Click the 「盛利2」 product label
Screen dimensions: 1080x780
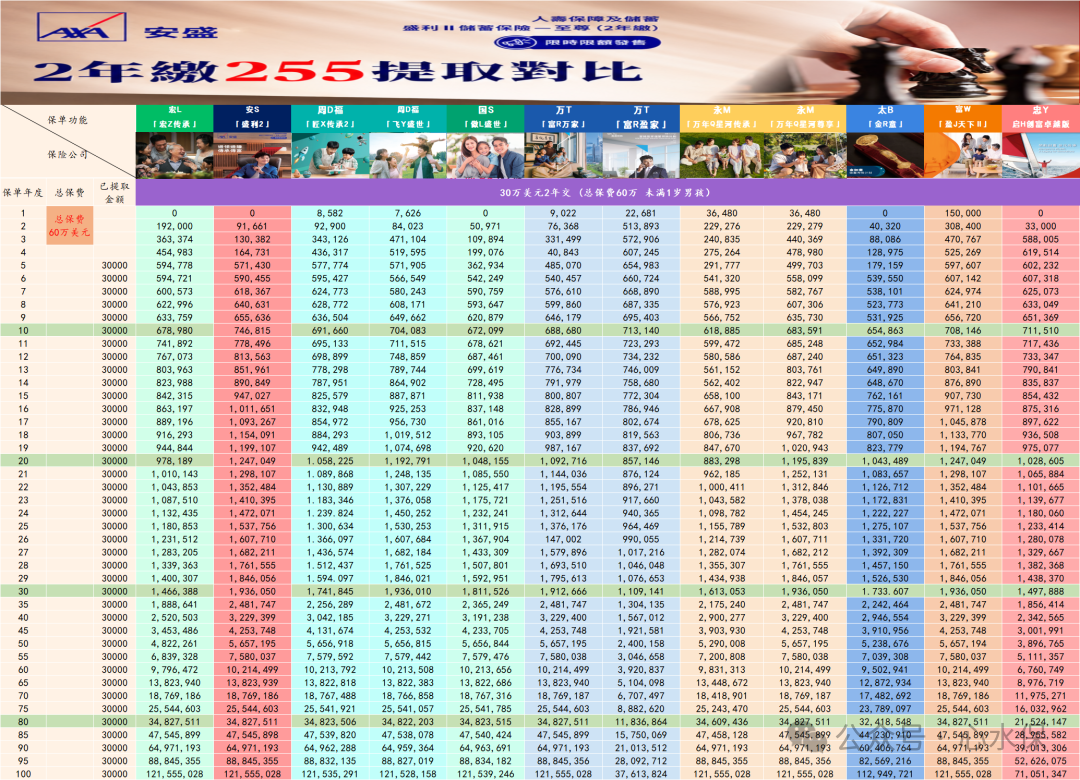click(252, 124)
